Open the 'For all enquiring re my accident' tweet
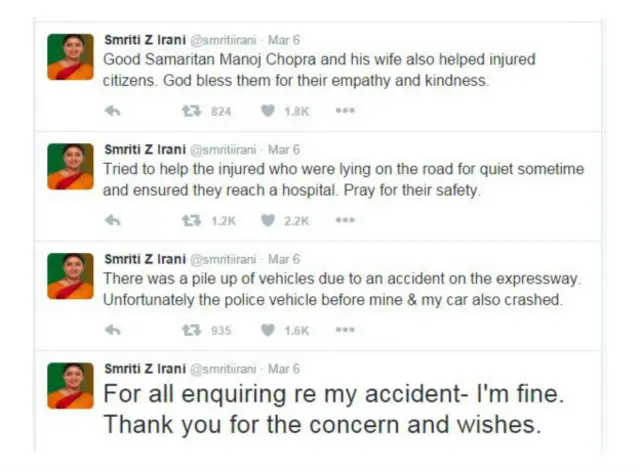640x471 pixels. (322, 408)
